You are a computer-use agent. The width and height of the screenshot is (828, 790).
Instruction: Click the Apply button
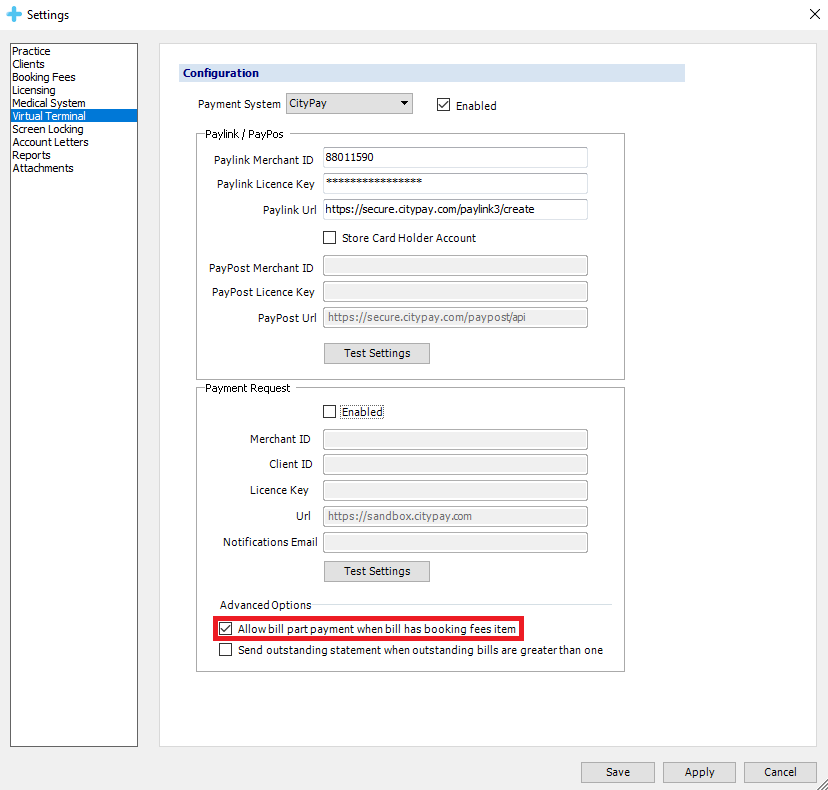pos(699,772)
